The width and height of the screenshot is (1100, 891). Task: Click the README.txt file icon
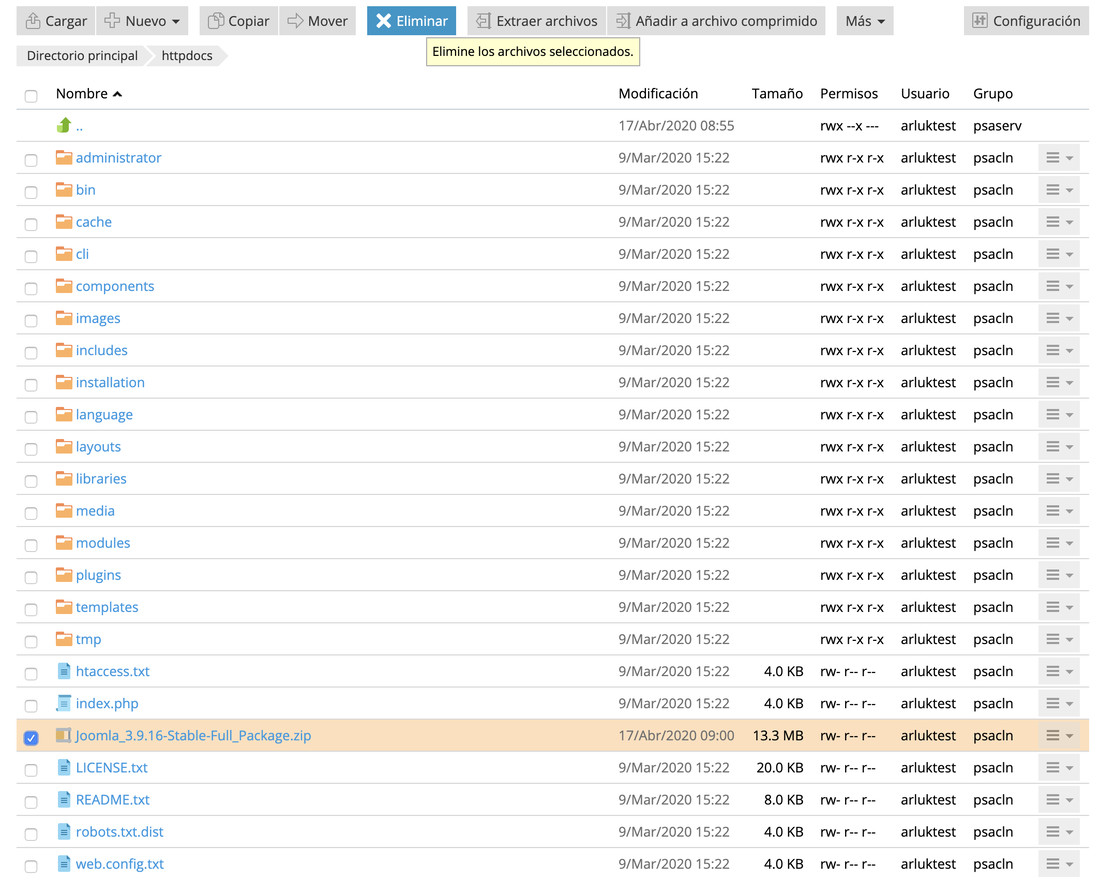click(x=64, y=799)
